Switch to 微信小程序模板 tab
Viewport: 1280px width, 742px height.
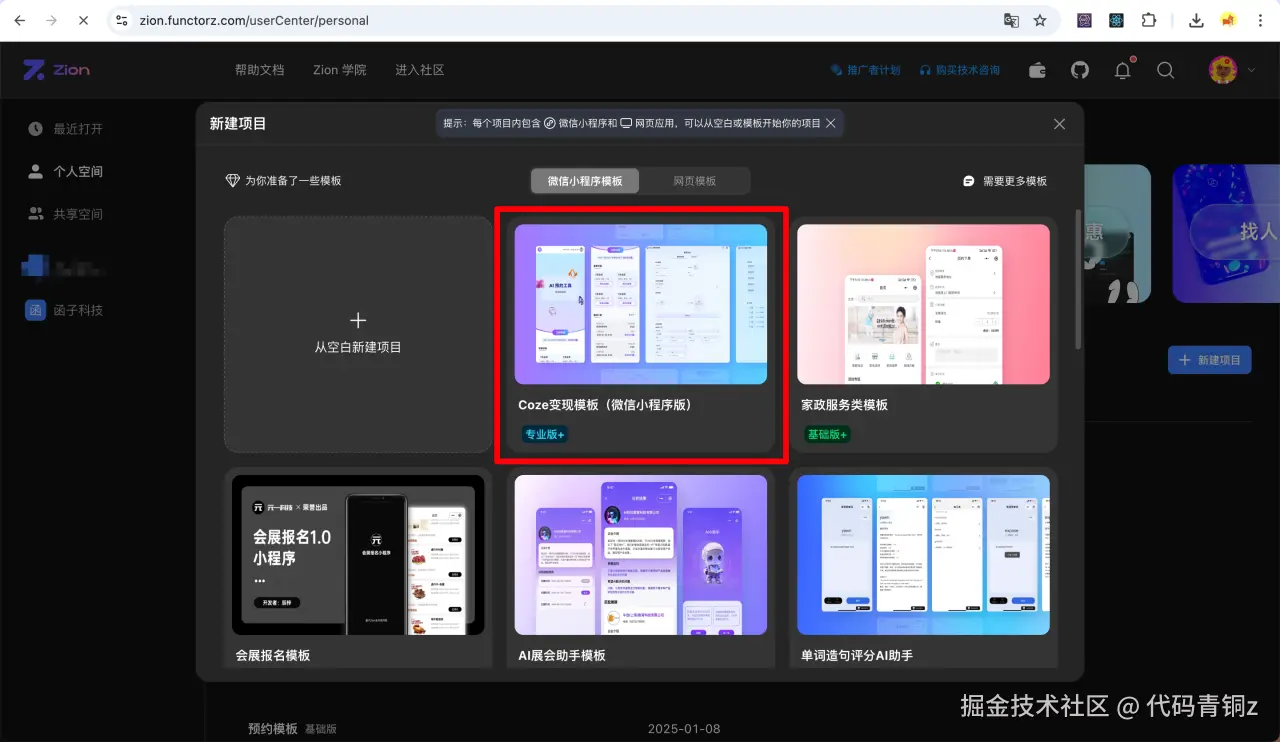click(585, 181)
